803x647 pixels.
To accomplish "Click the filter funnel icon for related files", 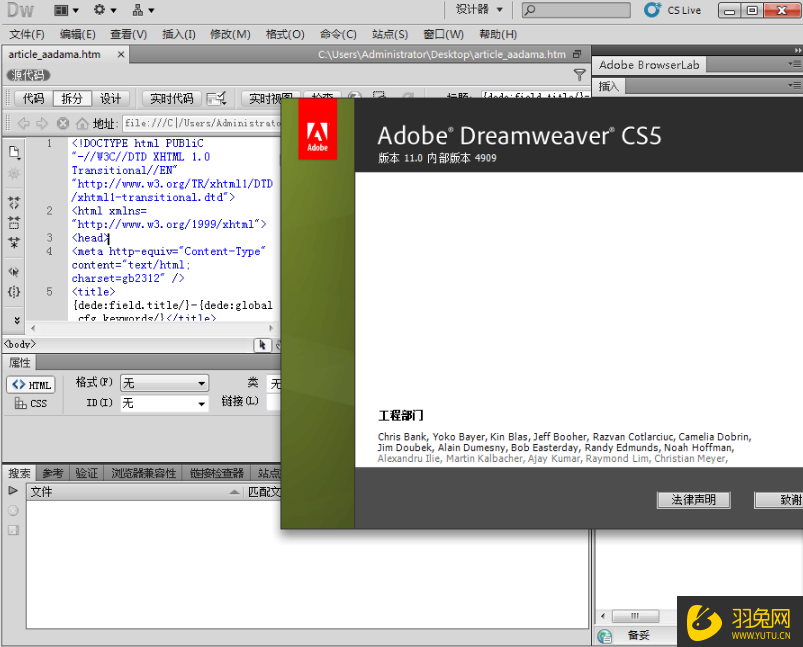I will [579, 75].
